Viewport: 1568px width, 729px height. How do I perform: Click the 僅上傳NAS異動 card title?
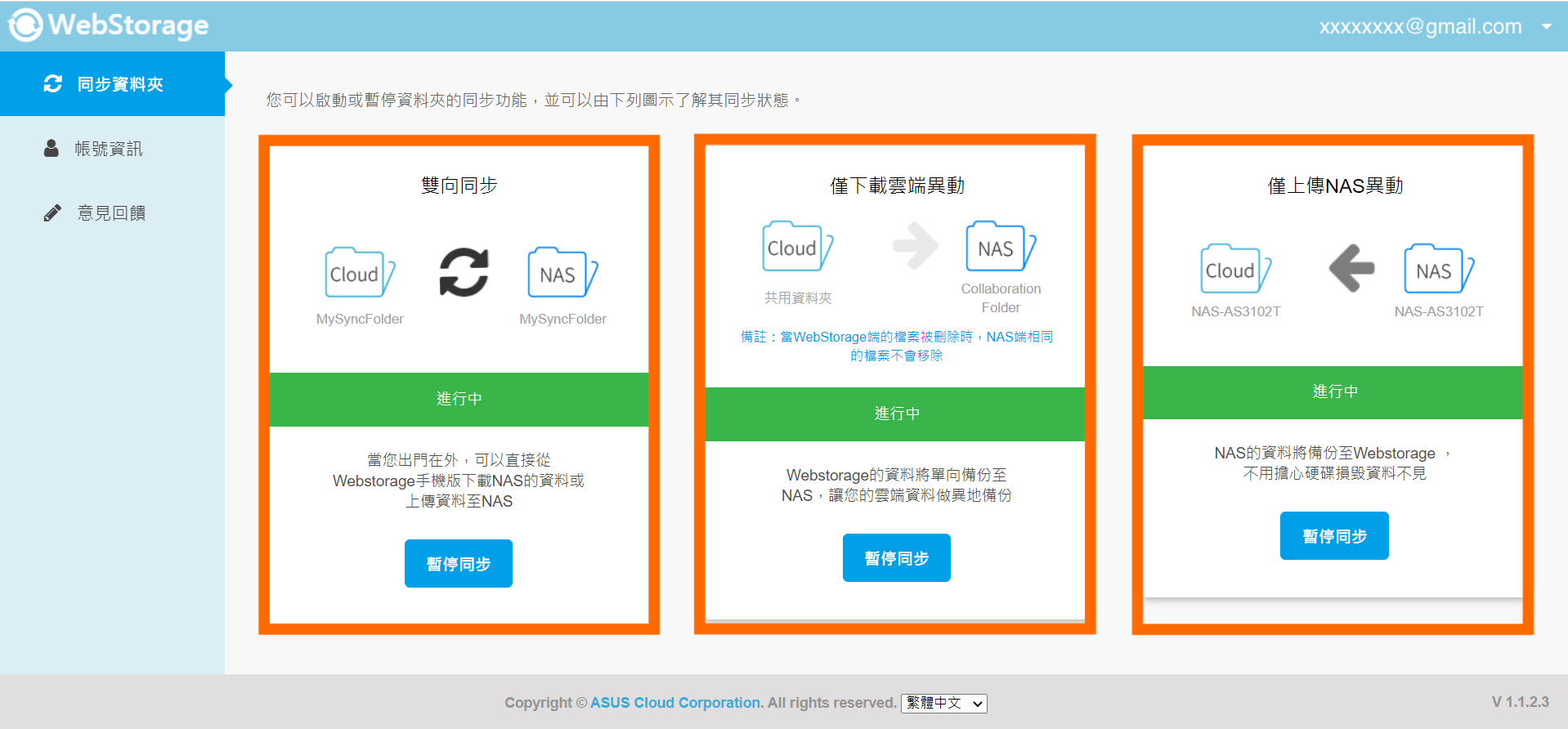[1335, 186]
